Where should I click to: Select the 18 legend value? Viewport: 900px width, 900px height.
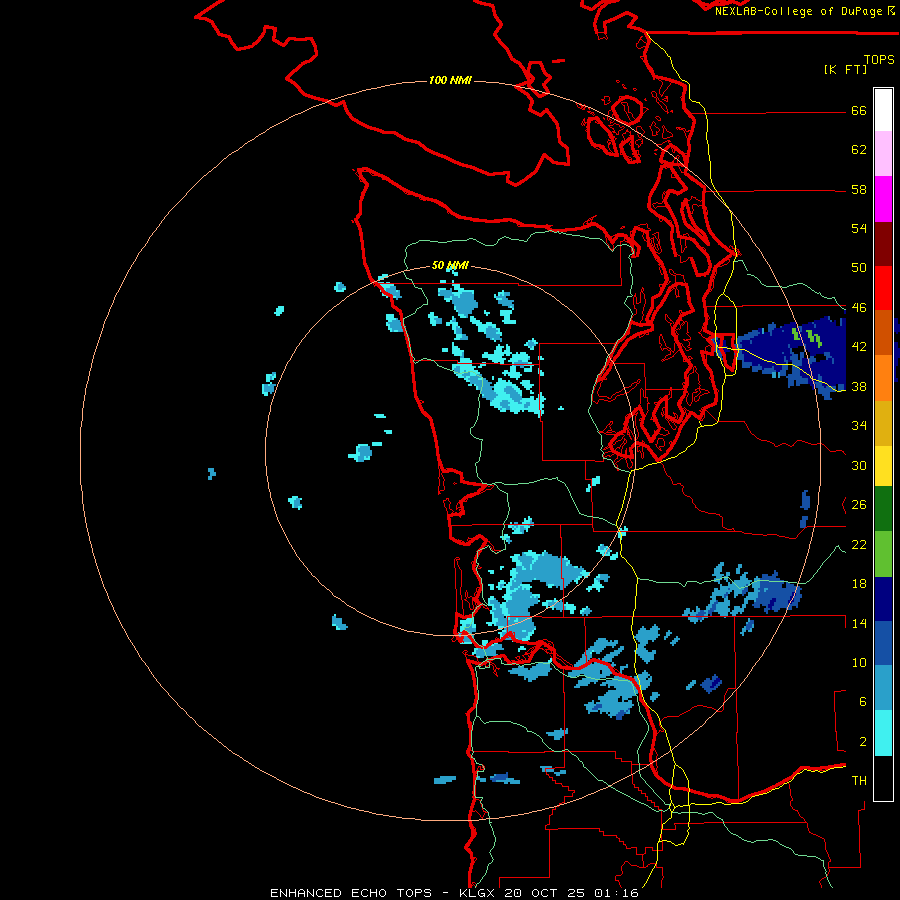coord(859,584)
